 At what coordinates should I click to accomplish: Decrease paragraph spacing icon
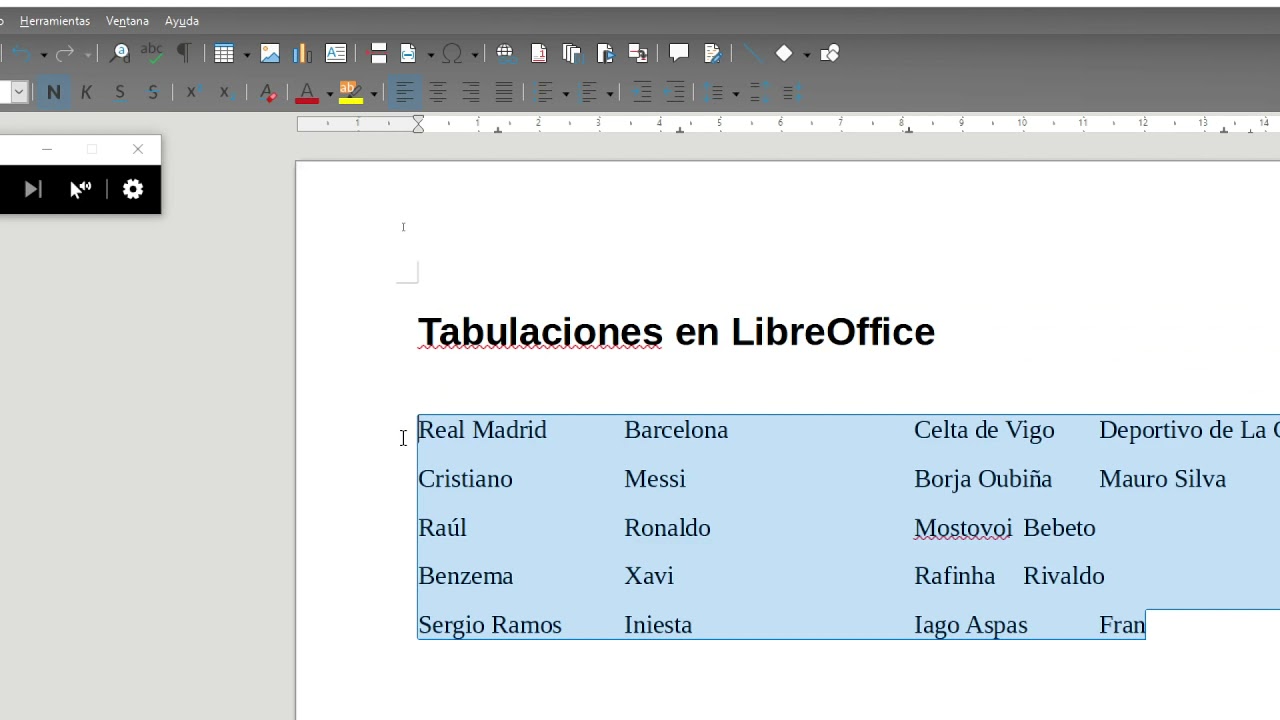(x=792, y=92)
